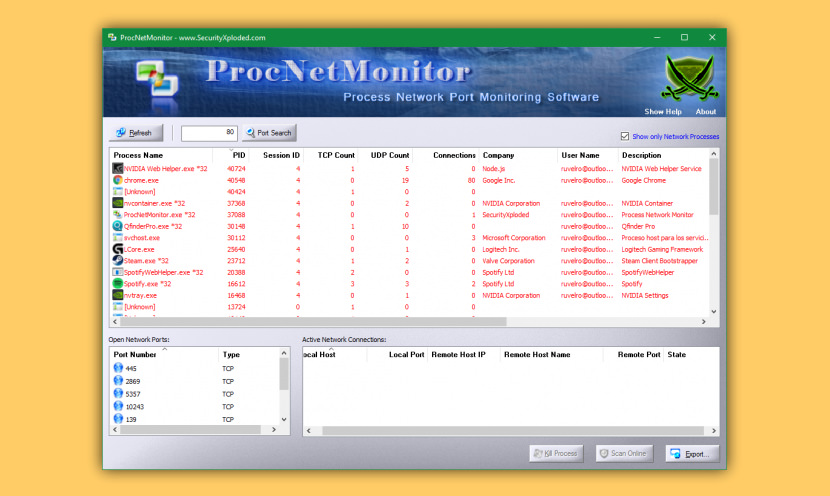Click the Valve Corporation company cell
The image size is (830, 496).
(x=508, y=261)
